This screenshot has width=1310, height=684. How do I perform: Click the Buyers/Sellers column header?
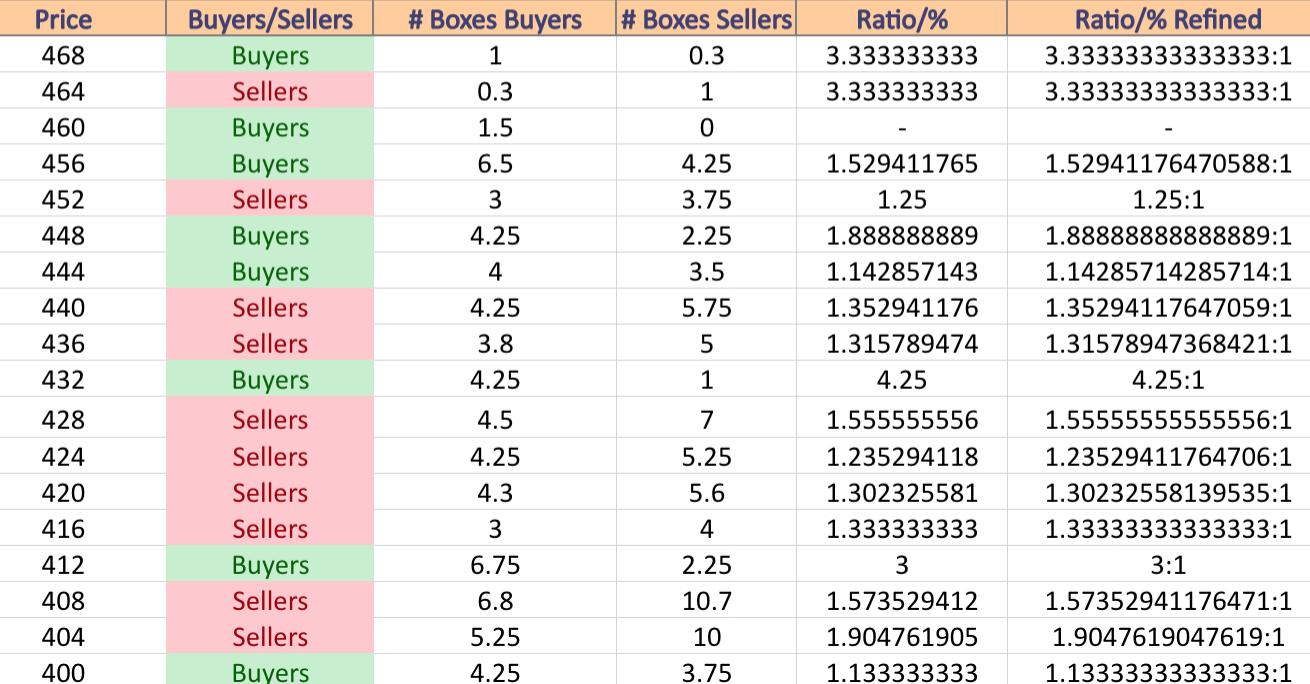[x=270, y=19]
